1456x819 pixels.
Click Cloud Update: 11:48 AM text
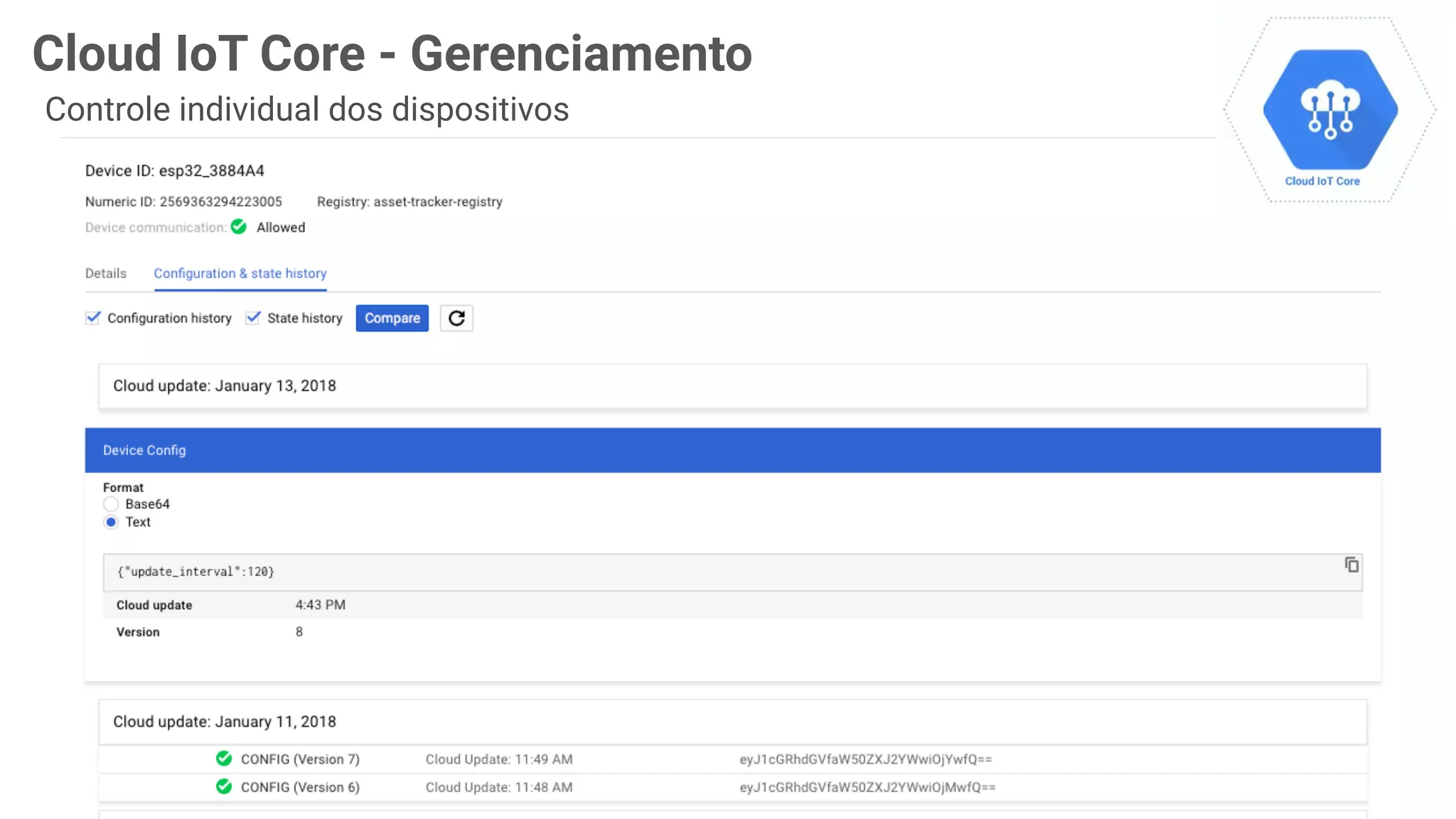(x=499, y=787)
